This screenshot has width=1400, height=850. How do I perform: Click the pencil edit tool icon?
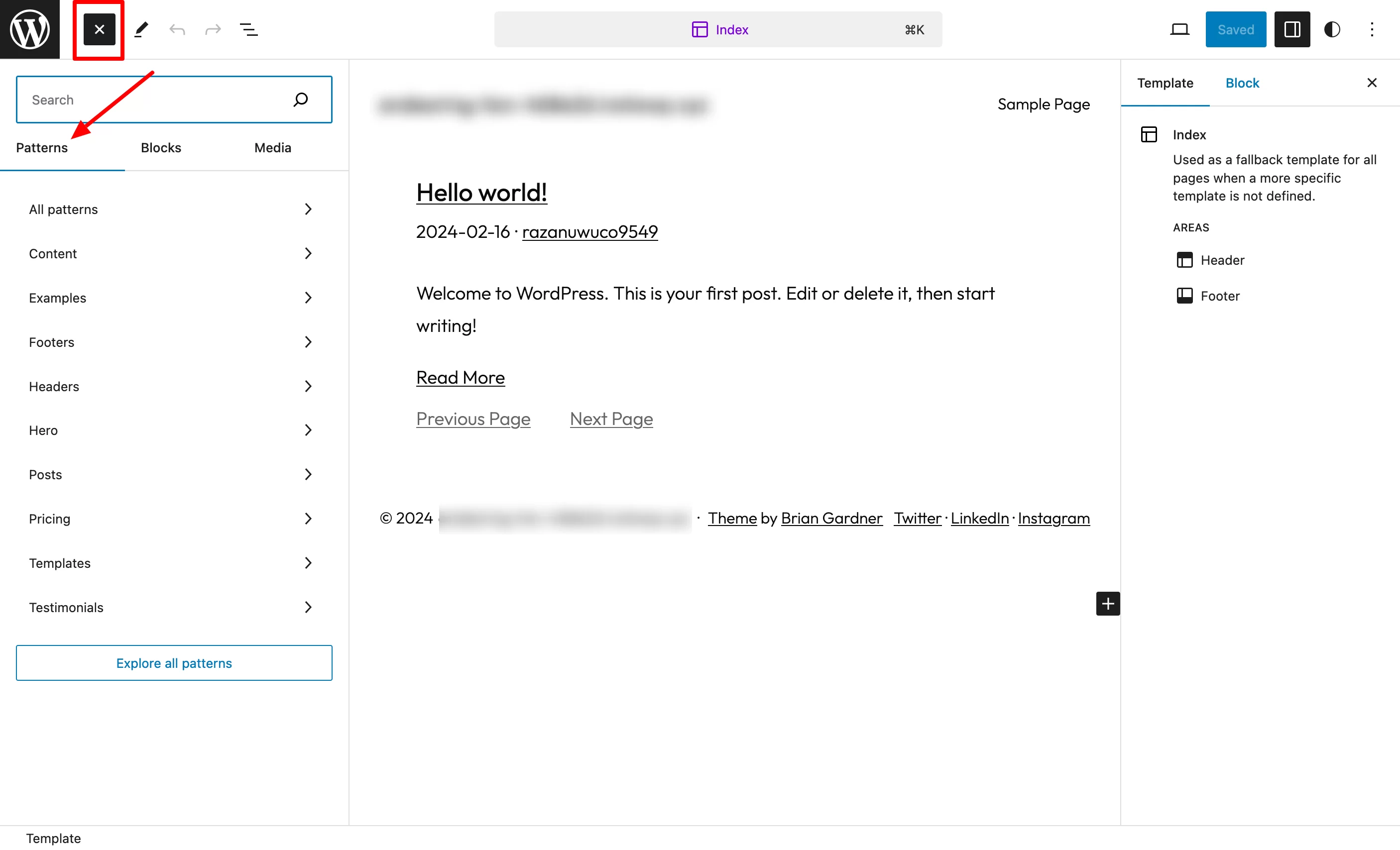pyautogui.click(x=141, y=29)
